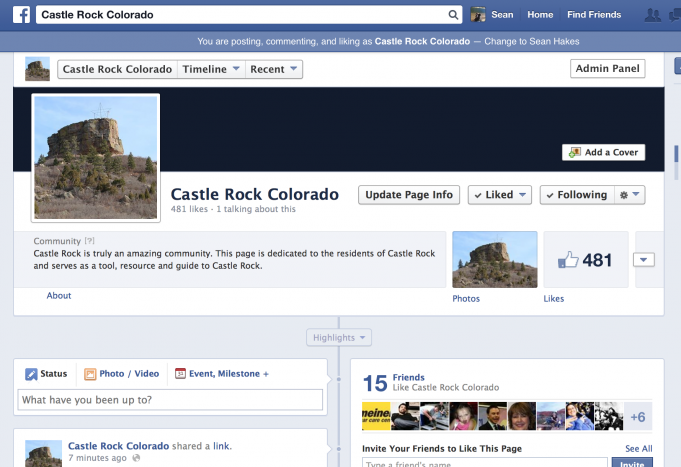Open the post author's avatar thumbnail
This screenshot has height=467, width=681.
pyautogui.click(x=43, y=454)
